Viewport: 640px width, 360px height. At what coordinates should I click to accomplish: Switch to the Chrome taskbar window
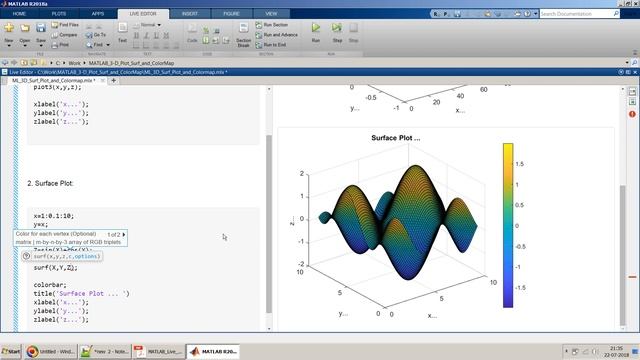tap(51, 351)
